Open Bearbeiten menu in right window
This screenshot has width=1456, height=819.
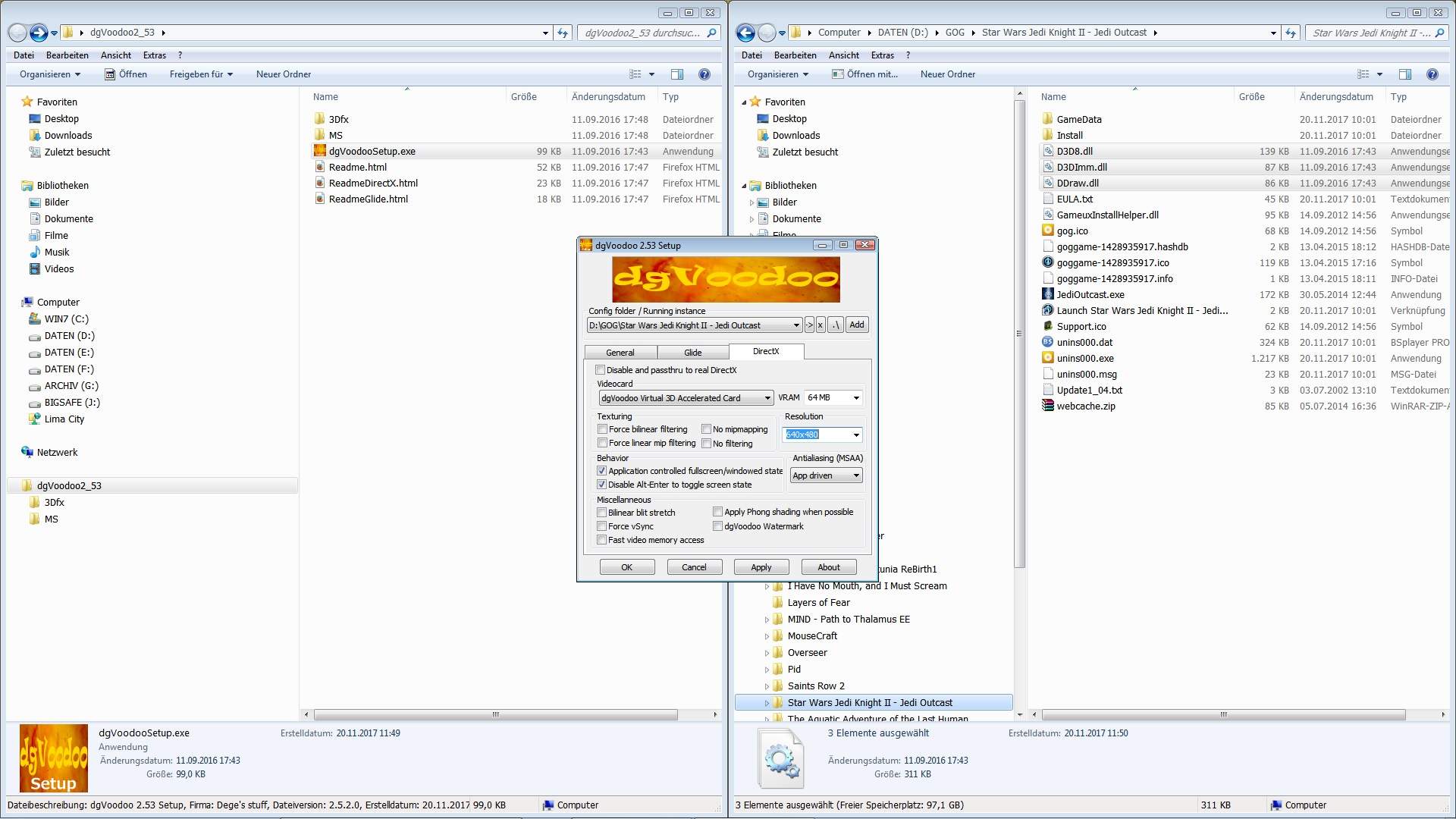click(x=795, y=55)
